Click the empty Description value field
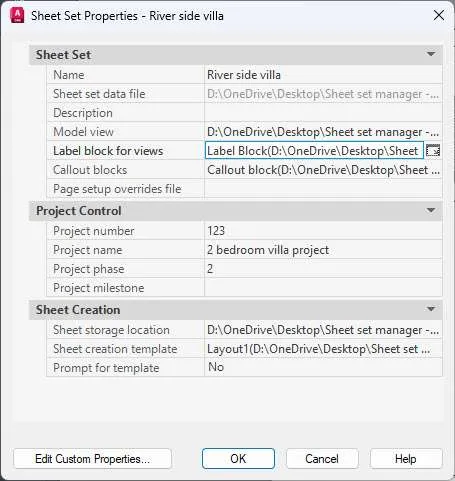 [323, 113]
